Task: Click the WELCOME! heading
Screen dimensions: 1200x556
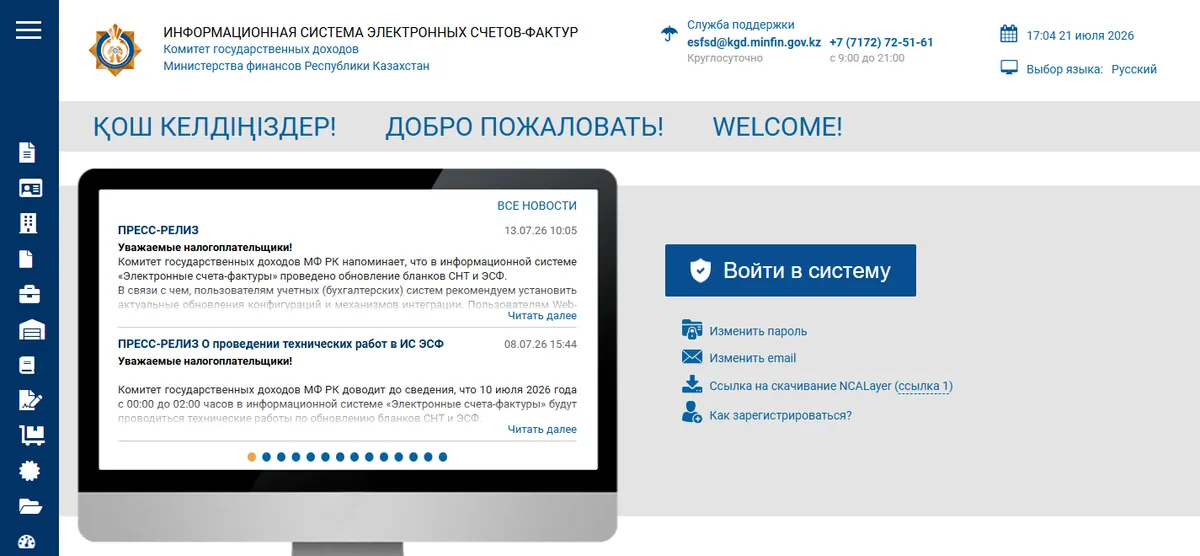Action: pos(777,127)
